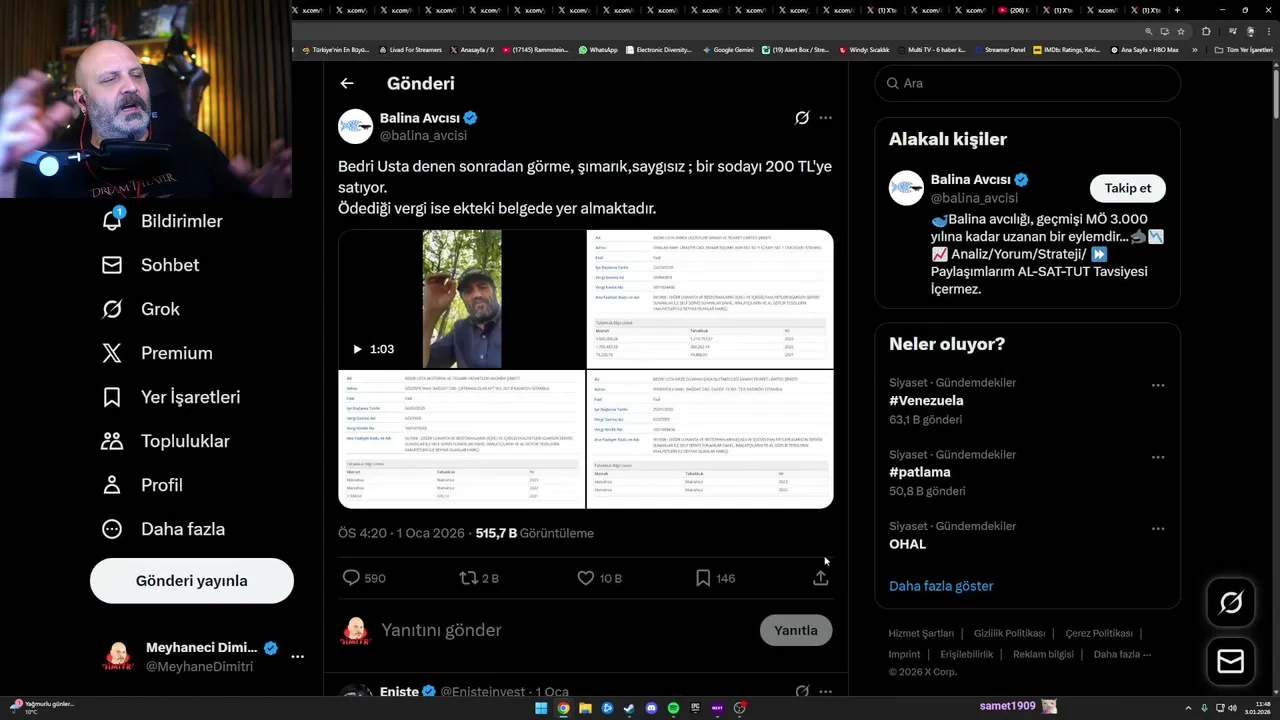Bookmark page with star icon

[x=1181, y=31]
